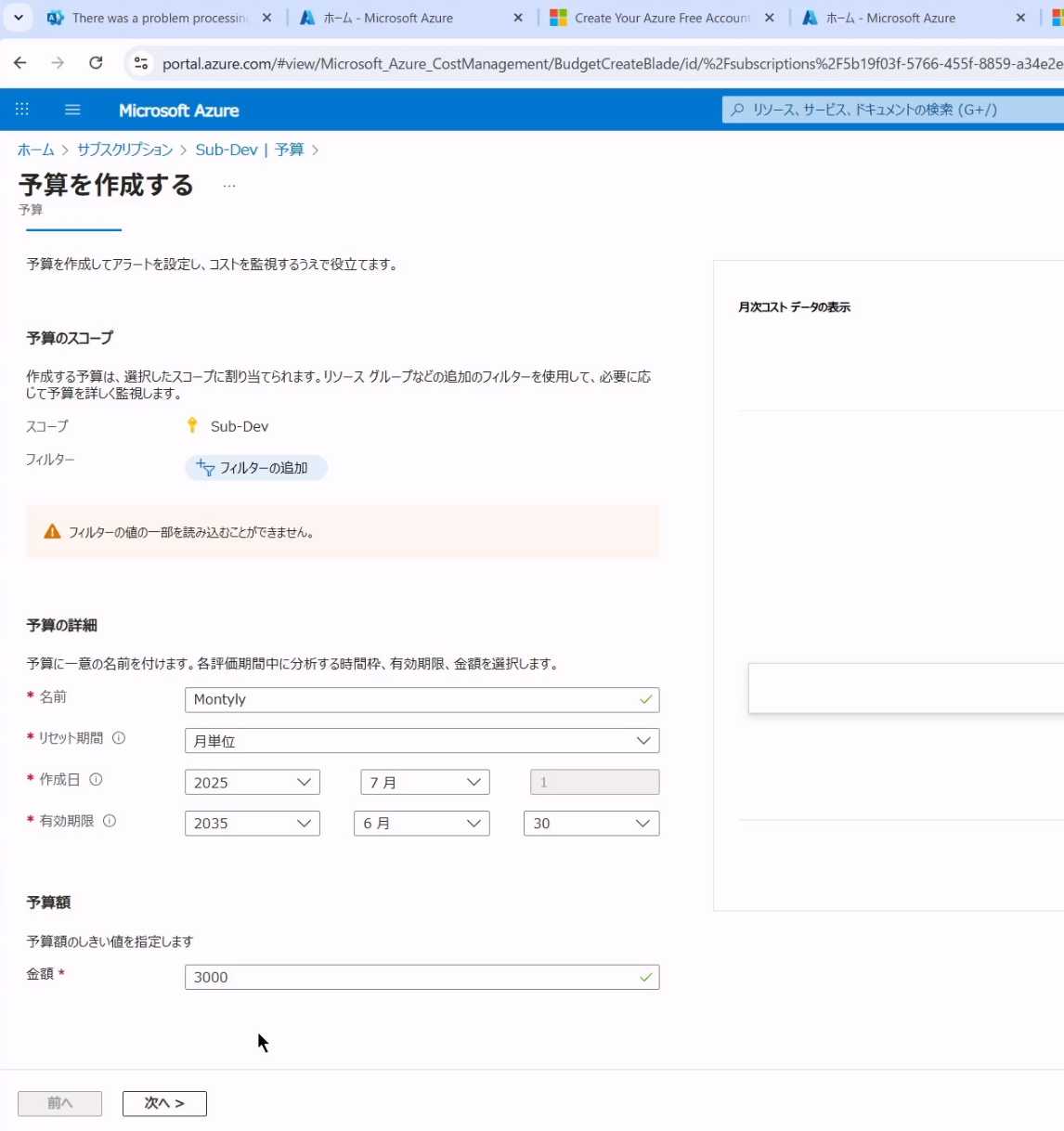The height and width of the screenshot is (1131, 1064).
Task: Expand the リセット期間 dropdown showing 月単位
Action: click(422, 741)
